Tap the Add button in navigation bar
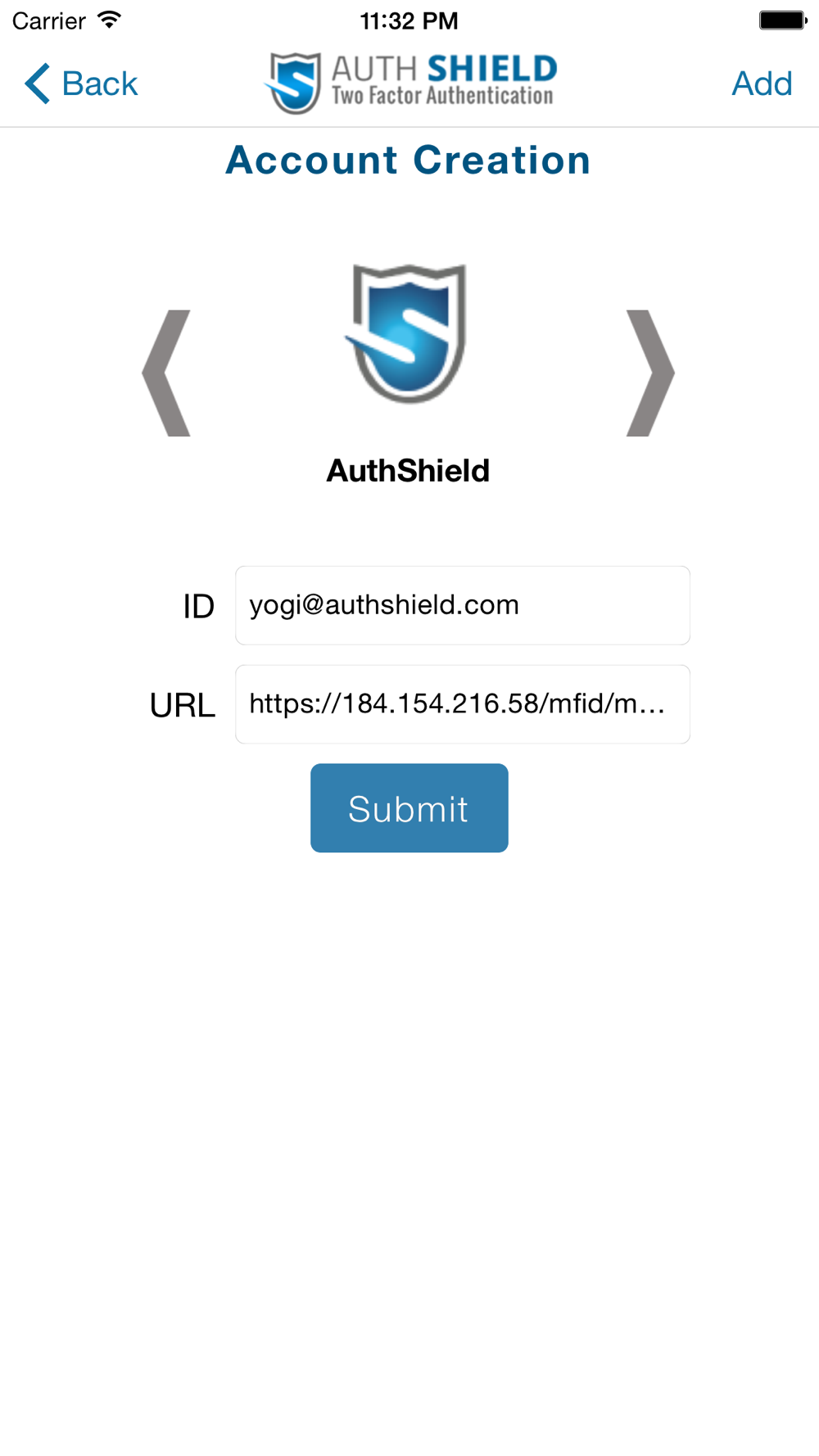 tap(762, 84)
